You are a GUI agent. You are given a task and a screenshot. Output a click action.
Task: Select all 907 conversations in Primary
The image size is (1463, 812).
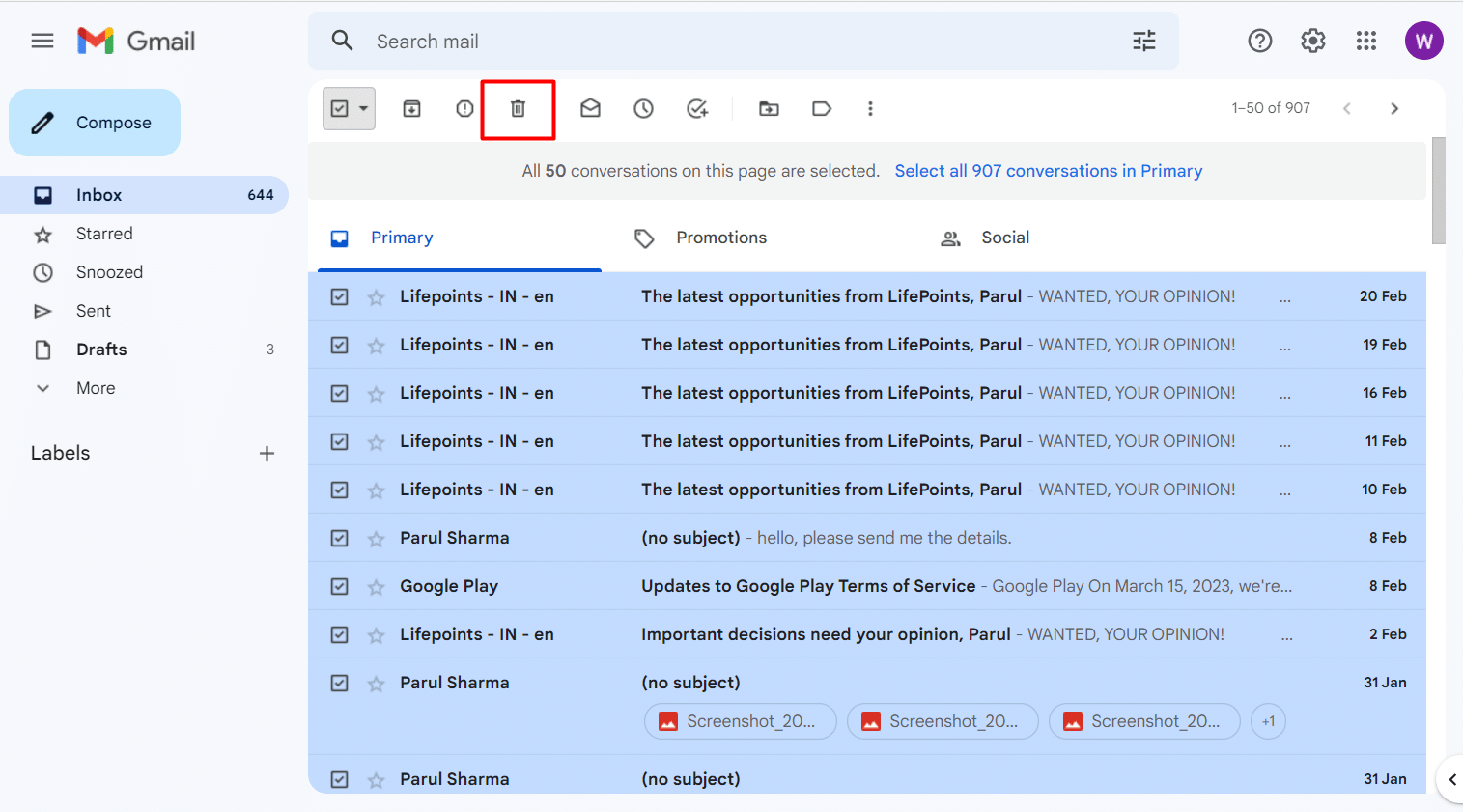(1049, 171)
